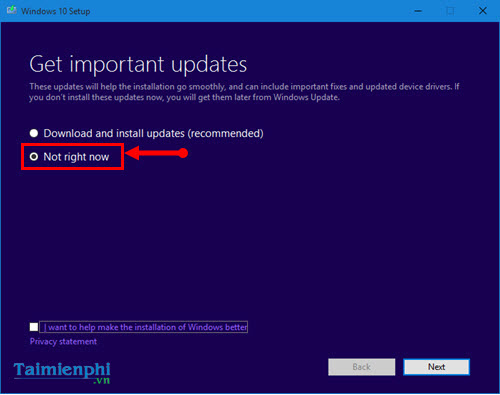The height and width of the screenshot is (395, 500).
Task: Click the 'I want to help make the installation' label
Action: coord(144,327)
